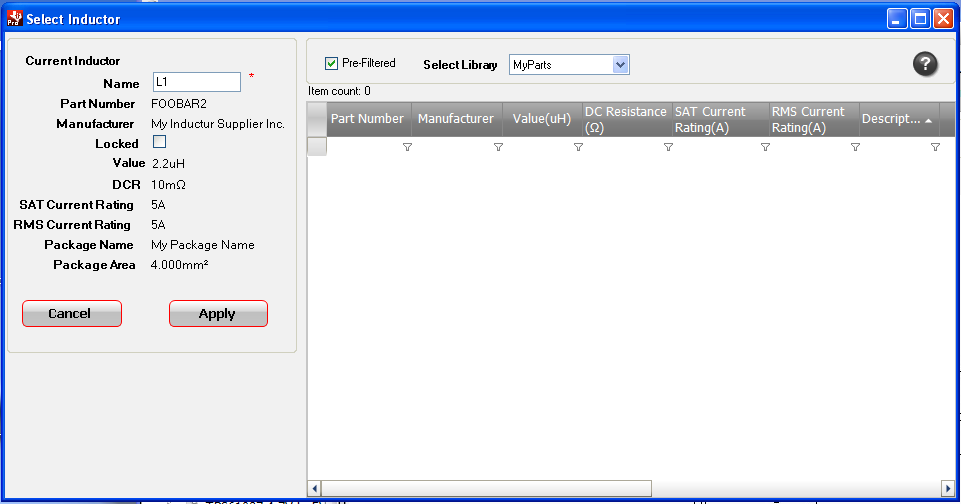The width and height of the screenshot is (961, 504).
Task: Minimize the Select Inductor window
Action: (897, 19)
